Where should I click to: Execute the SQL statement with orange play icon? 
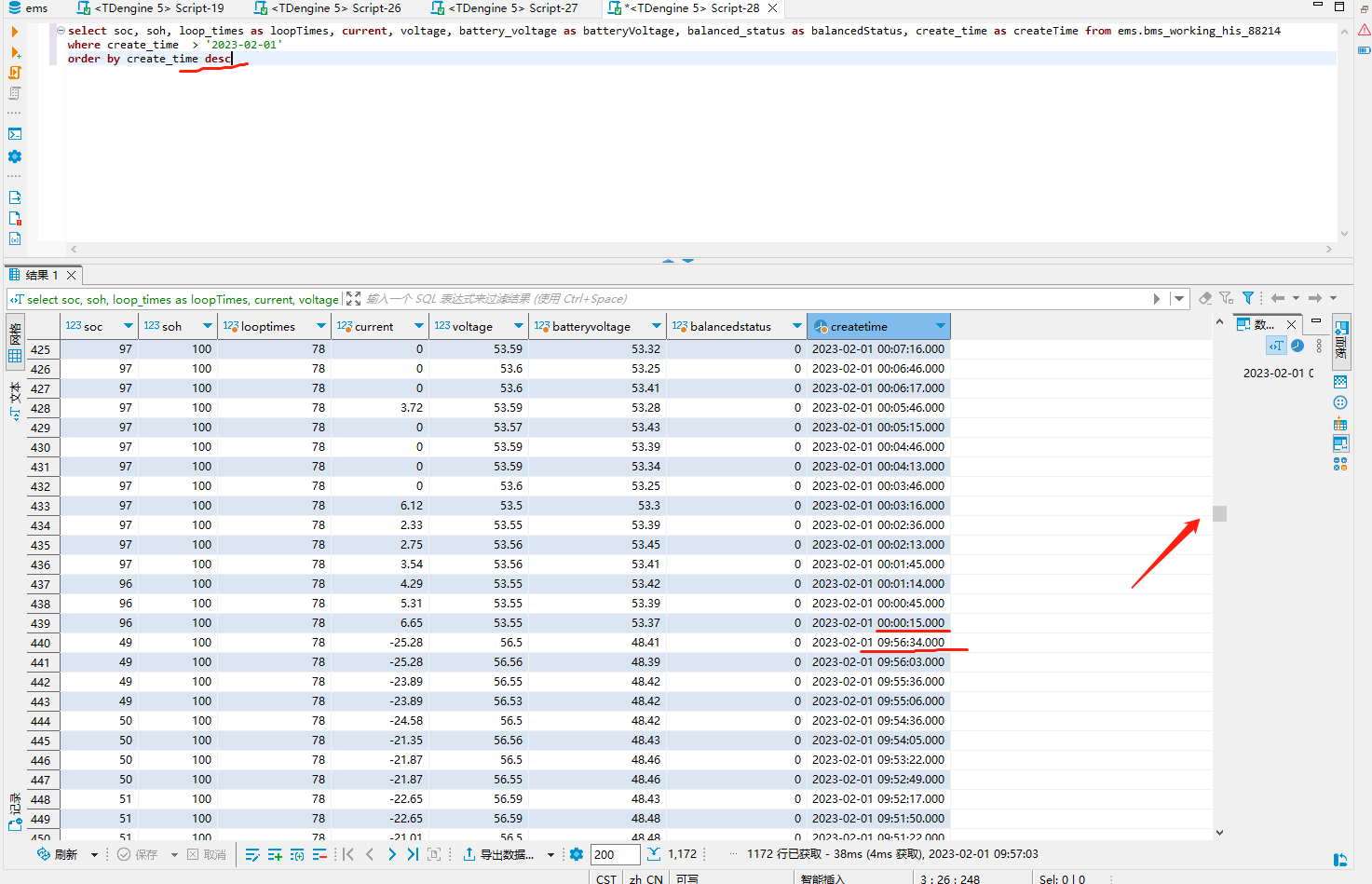tap(13, 31)
